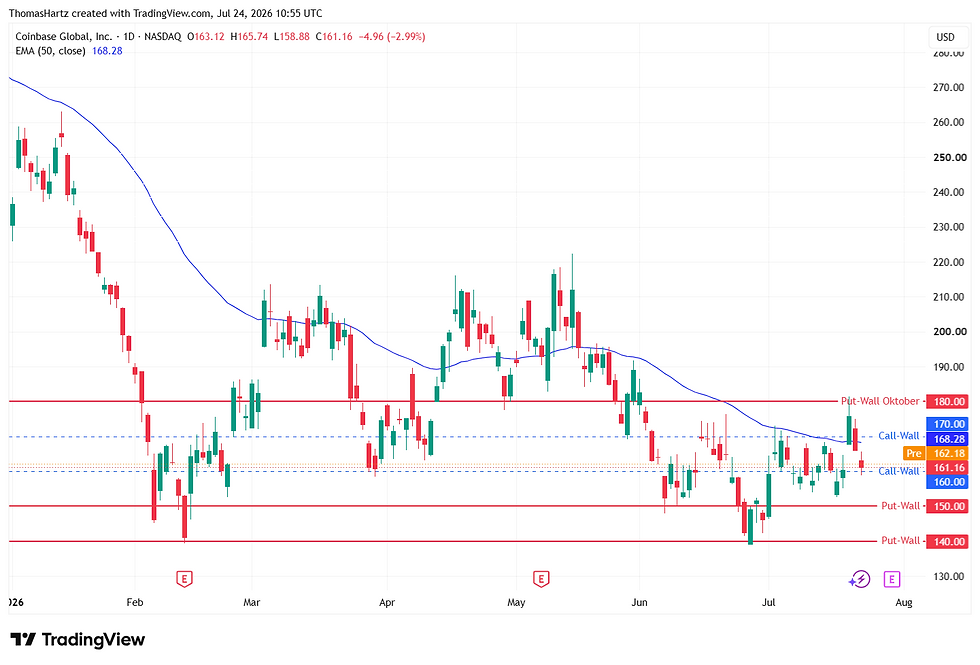Image resolution: width=980 pixels, height=665 pixels.
Task: Click the Call-Wall label on the 160.00 line
Action: point(899,471)
